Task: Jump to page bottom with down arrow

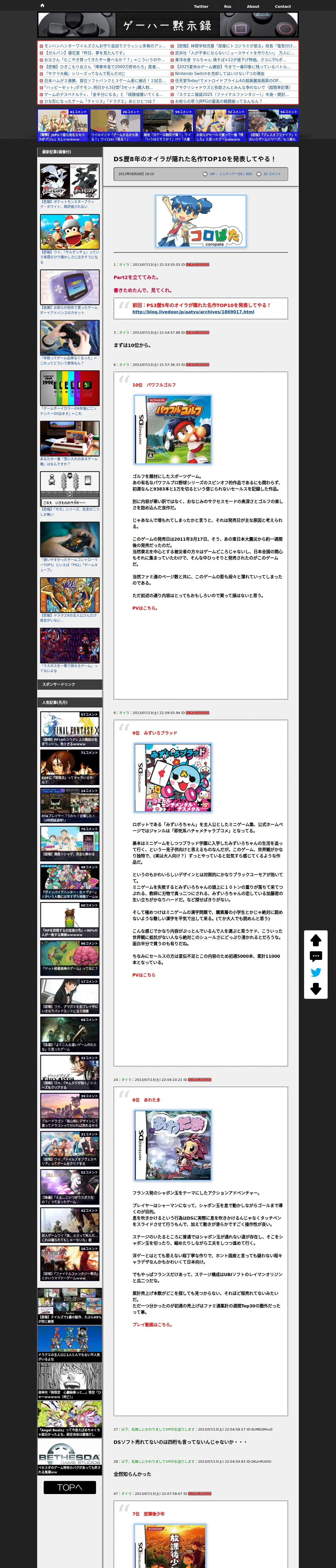Action: click(315, 989)
